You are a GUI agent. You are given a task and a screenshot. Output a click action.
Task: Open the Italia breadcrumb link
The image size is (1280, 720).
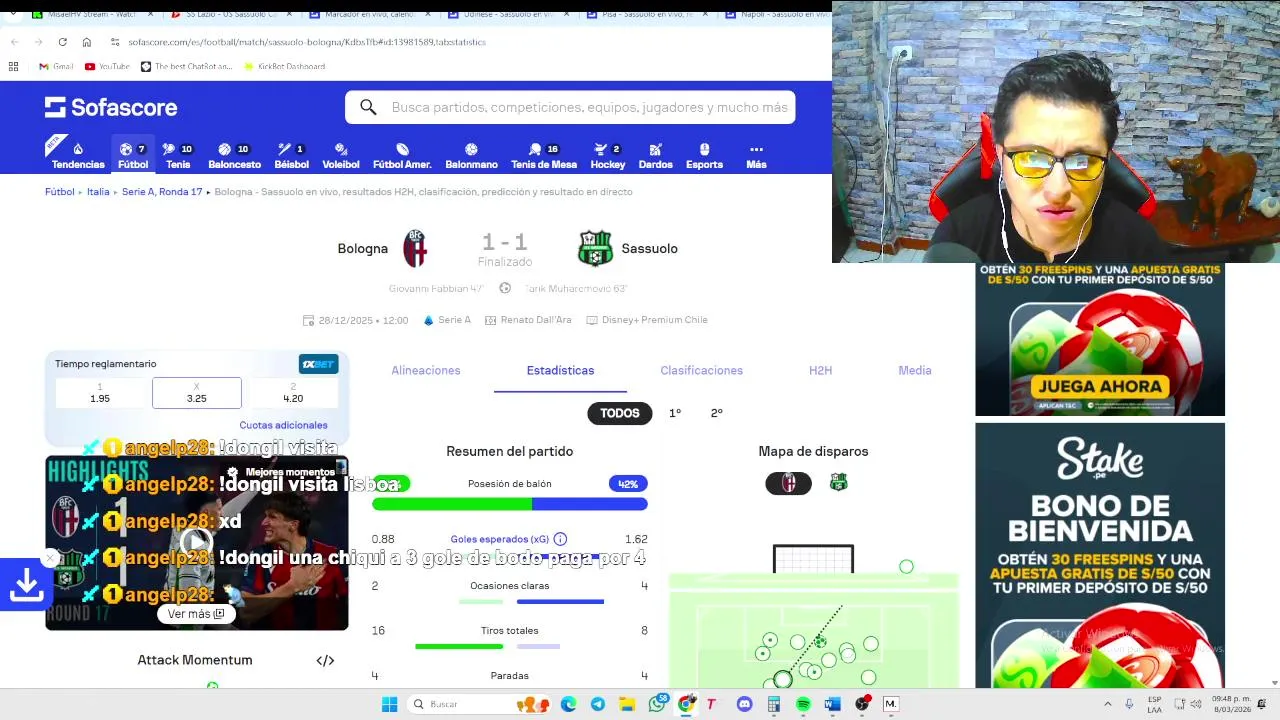tap(98, 191)
